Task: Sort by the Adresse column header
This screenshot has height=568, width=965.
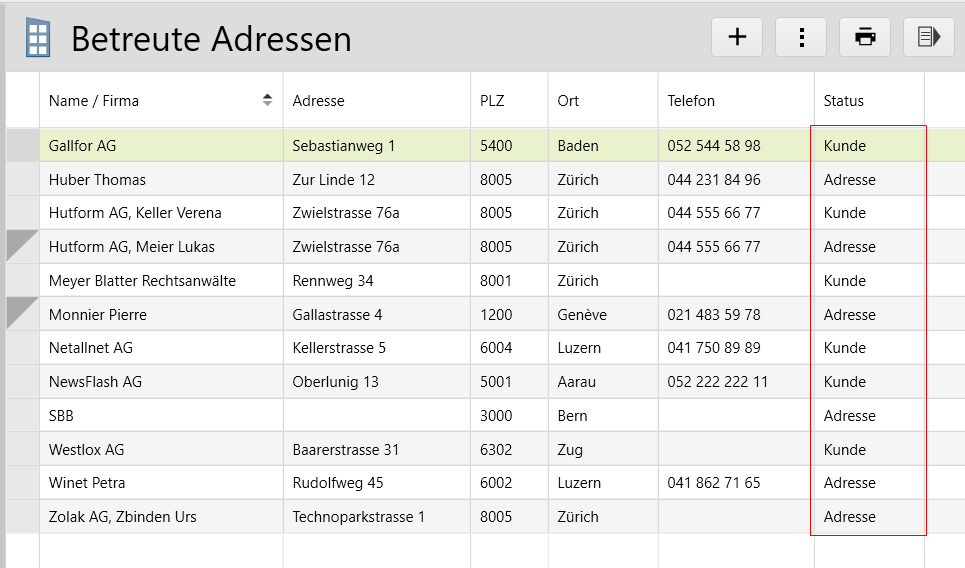Action: coord(318,101)
